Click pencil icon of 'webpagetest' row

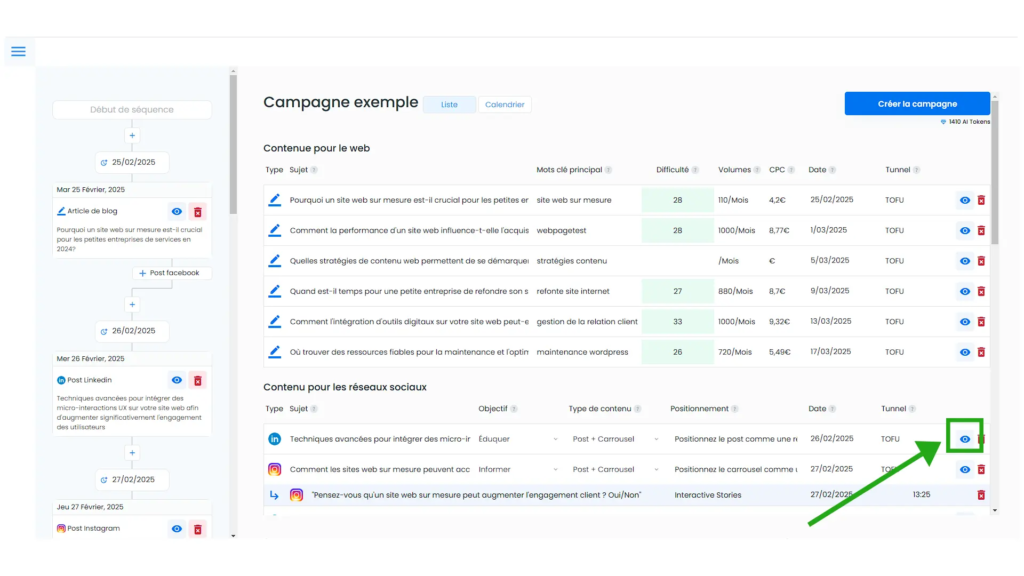pos(275,230)
